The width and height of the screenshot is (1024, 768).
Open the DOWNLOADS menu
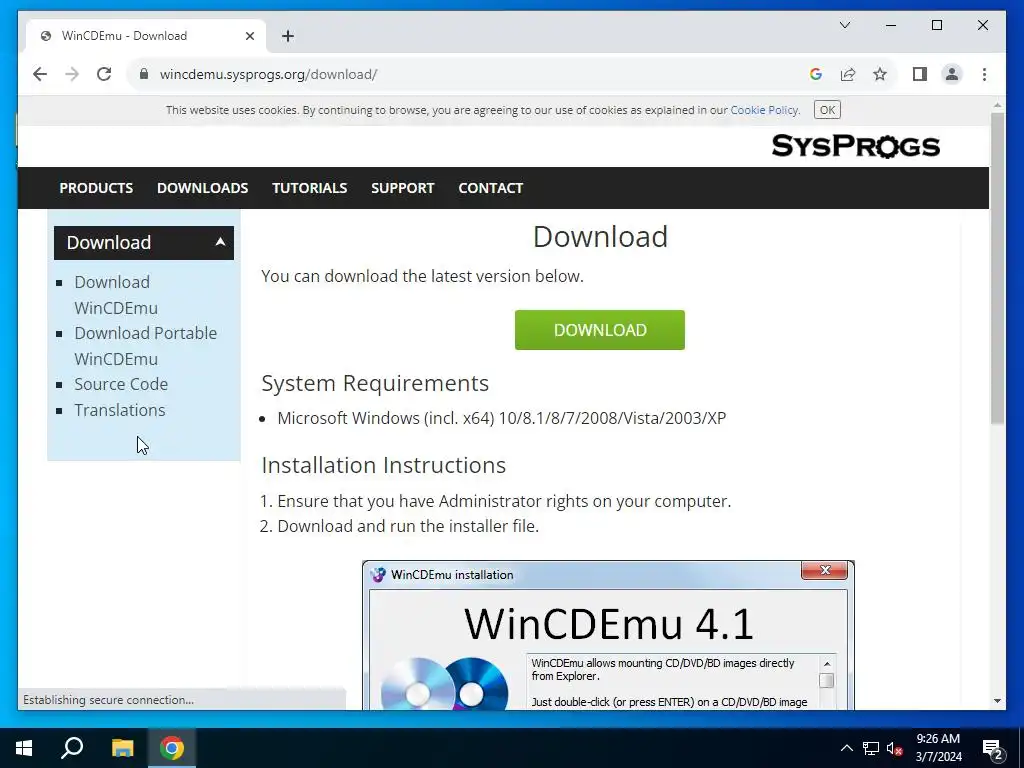click(202, 188)
